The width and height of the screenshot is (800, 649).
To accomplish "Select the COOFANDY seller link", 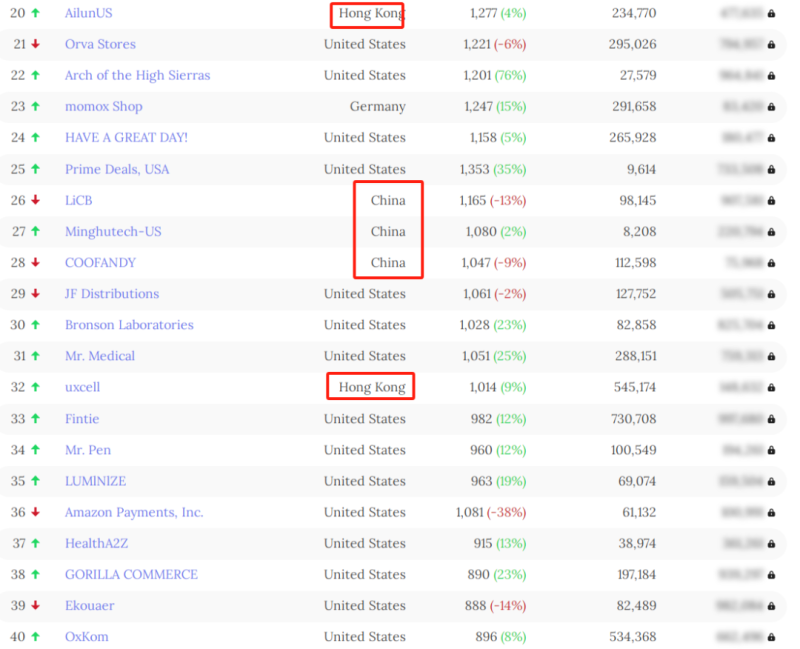I will point(100,262).
